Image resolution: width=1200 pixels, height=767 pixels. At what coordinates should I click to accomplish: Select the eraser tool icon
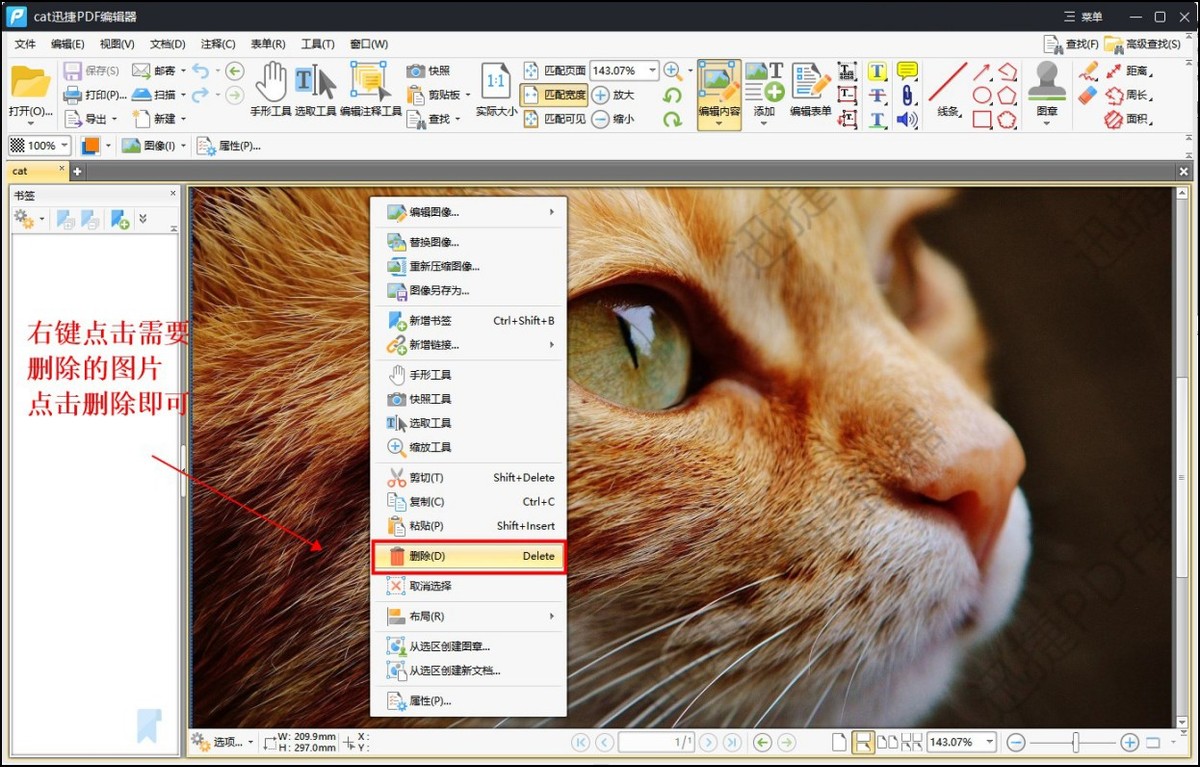pyautogui.click(x=1088, y=95)
